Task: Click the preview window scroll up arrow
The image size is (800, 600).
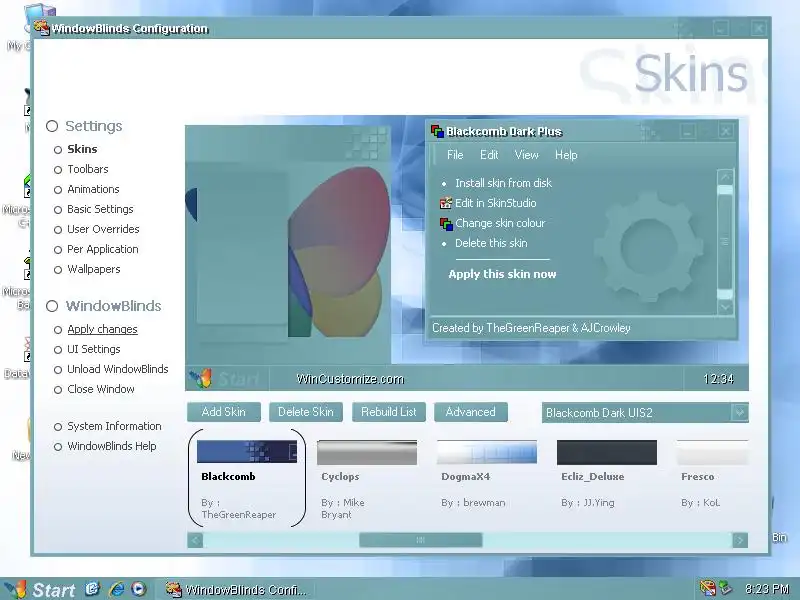Action: [x=725, y=177]
